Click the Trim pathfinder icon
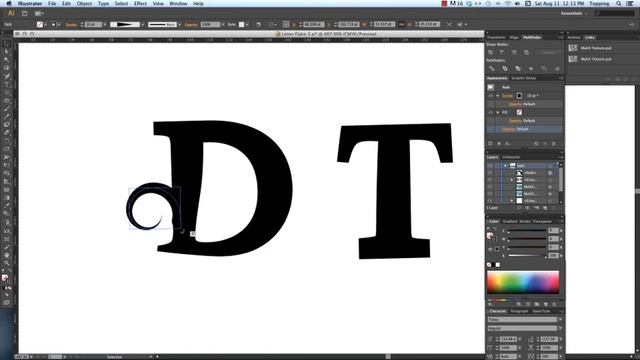Image resolution: width=640 pixels, height=360 pixels. [x=505, y=69]
